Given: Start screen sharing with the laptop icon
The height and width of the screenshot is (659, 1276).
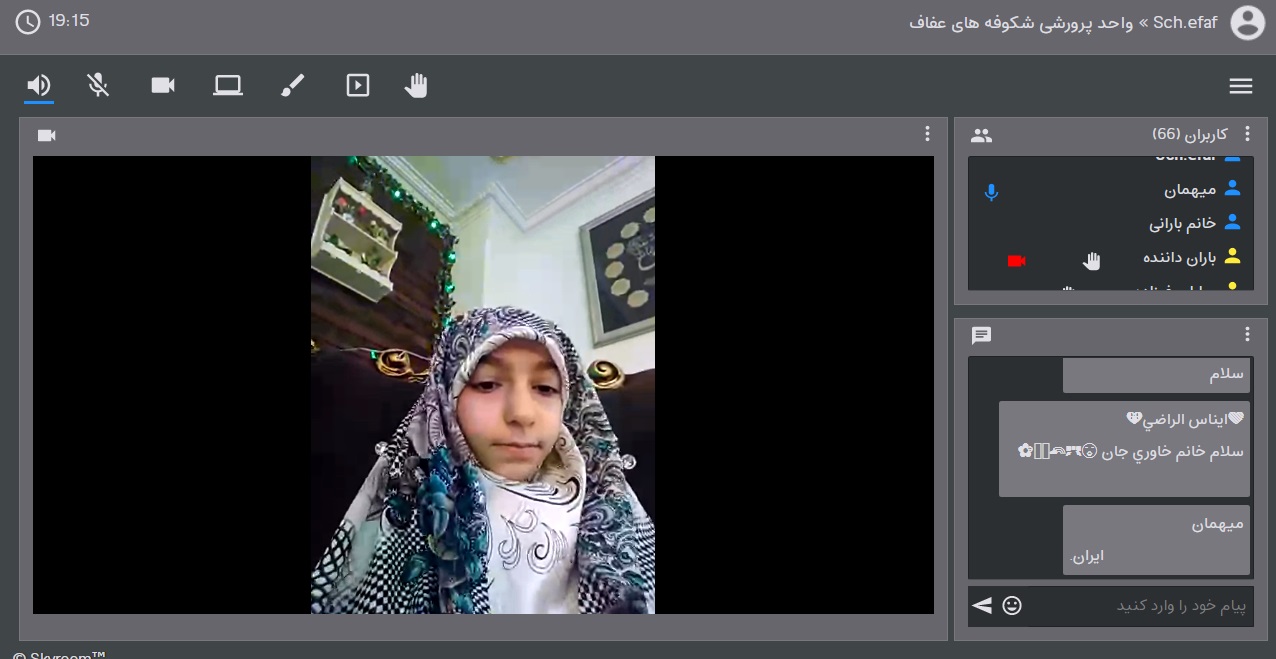Looking at the screenshot, I should pos(228,86).
